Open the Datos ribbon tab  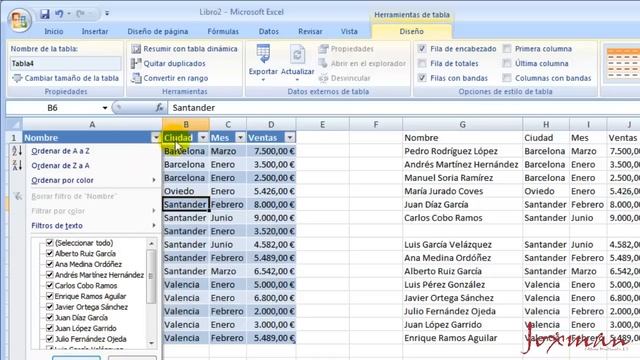click(x=269, y=31)
